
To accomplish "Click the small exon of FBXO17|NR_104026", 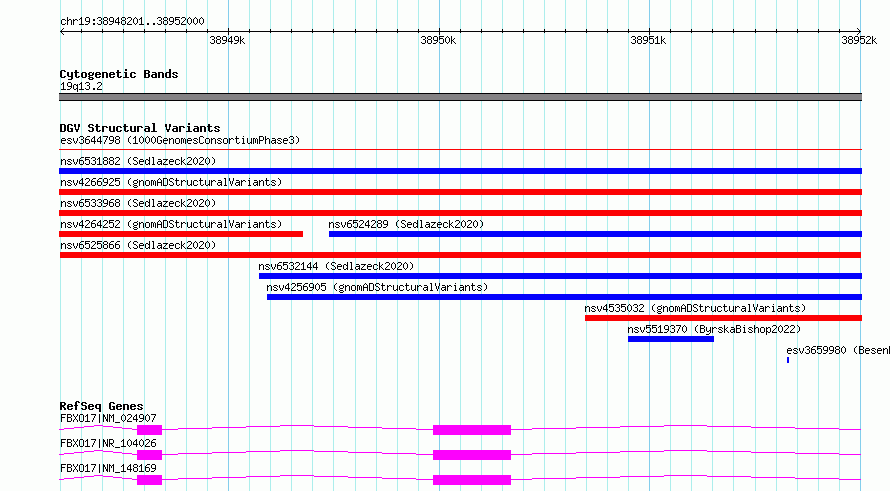I will (x=149, y=455).
